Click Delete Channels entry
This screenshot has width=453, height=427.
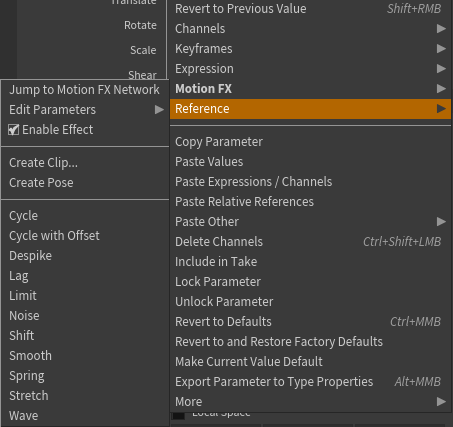coord(310,242)
